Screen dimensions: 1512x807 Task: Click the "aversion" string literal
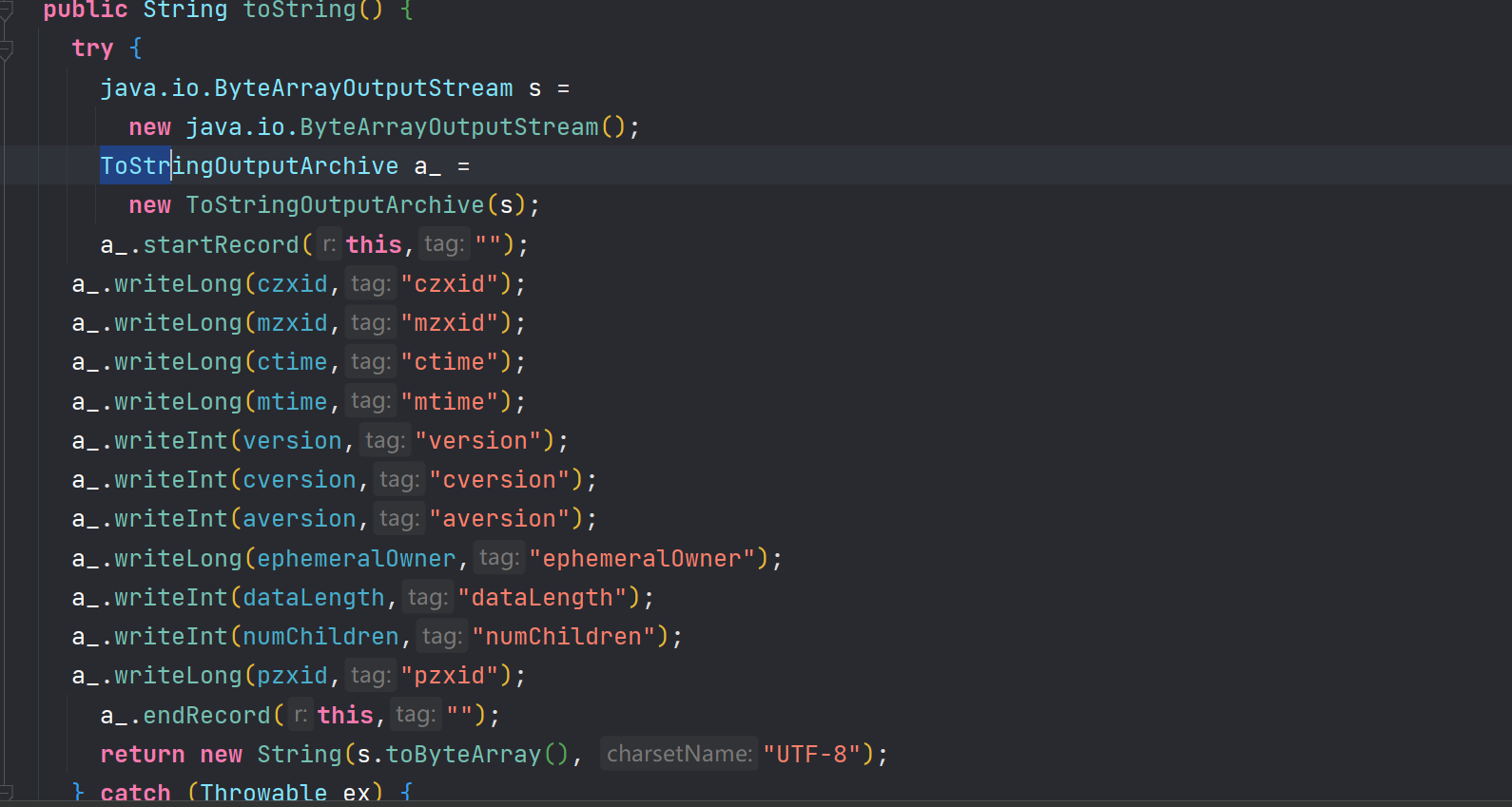(x=499, y=519)
